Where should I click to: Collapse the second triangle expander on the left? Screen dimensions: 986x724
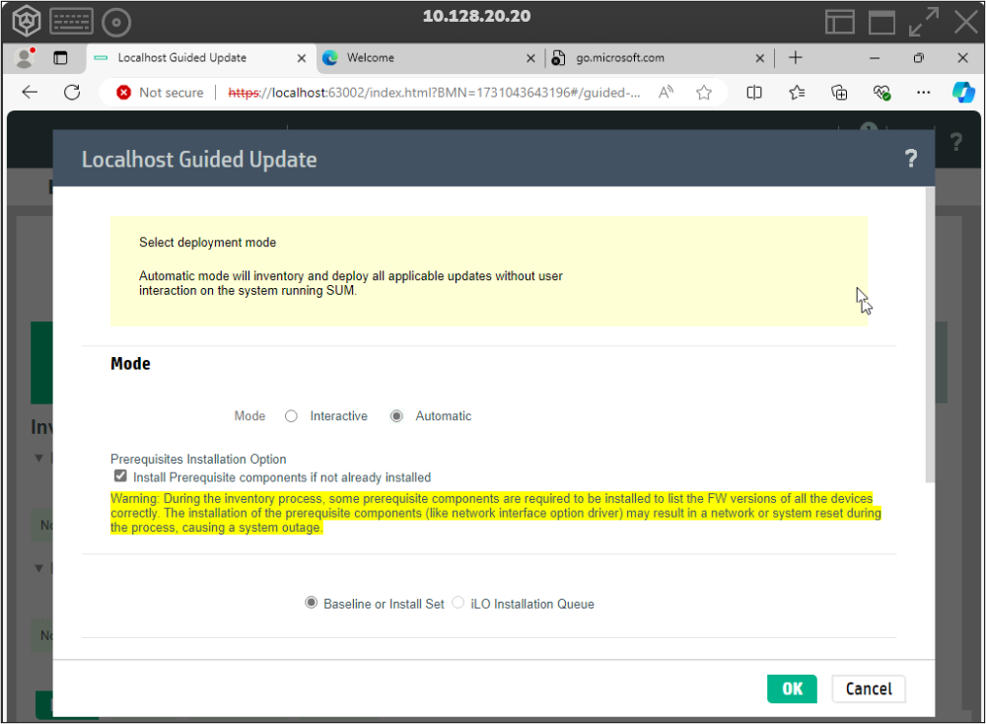[38, 568]
